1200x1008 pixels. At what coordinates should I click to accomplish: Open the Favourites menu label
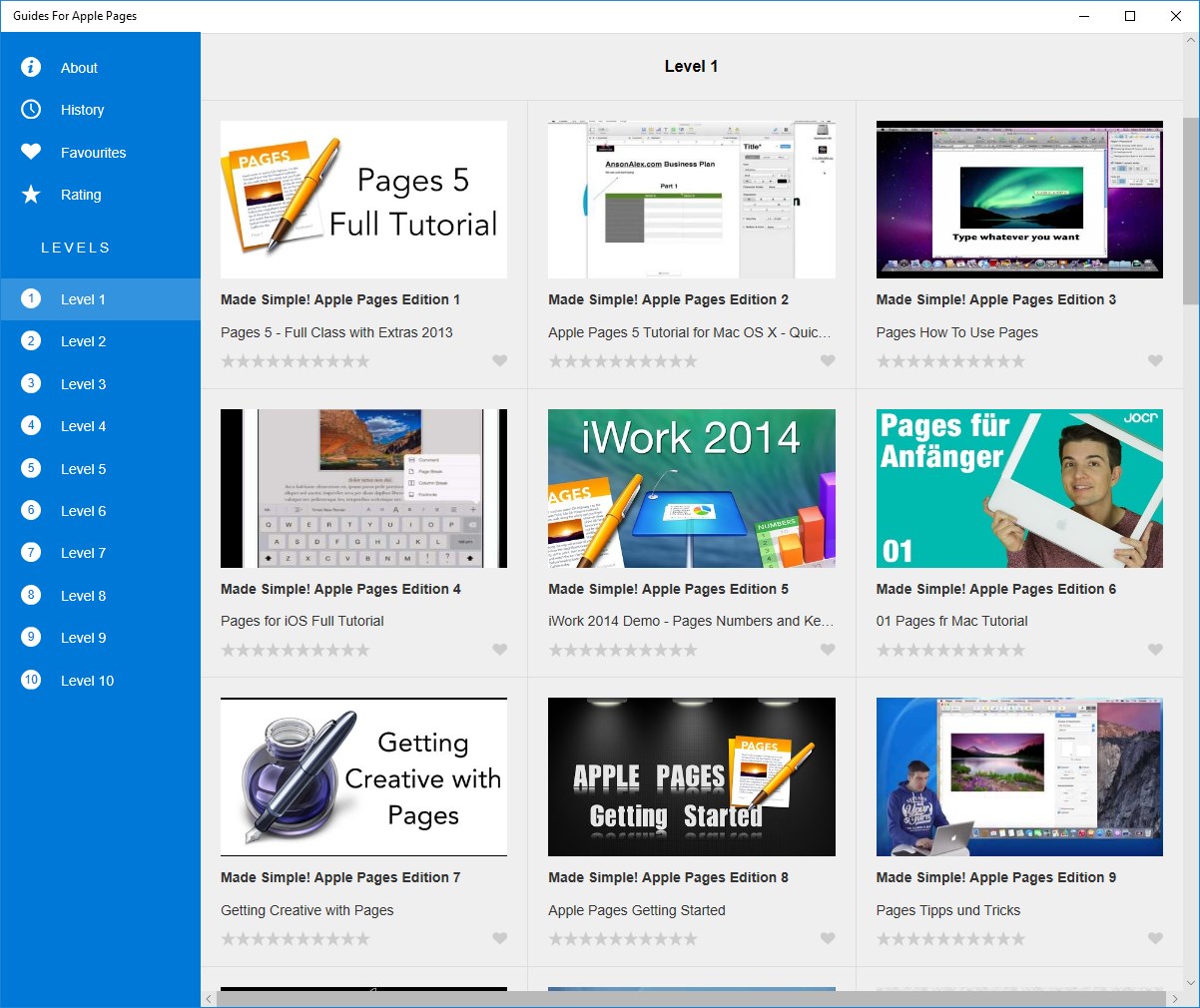click(x=93, y=153)
